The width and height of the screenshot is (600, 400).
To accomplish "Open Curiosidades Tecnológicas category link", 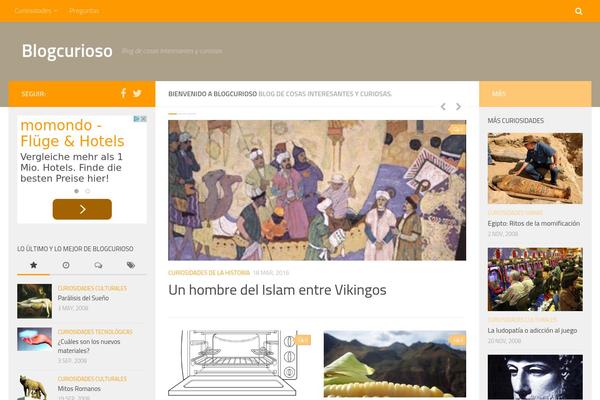I will 95,332.
